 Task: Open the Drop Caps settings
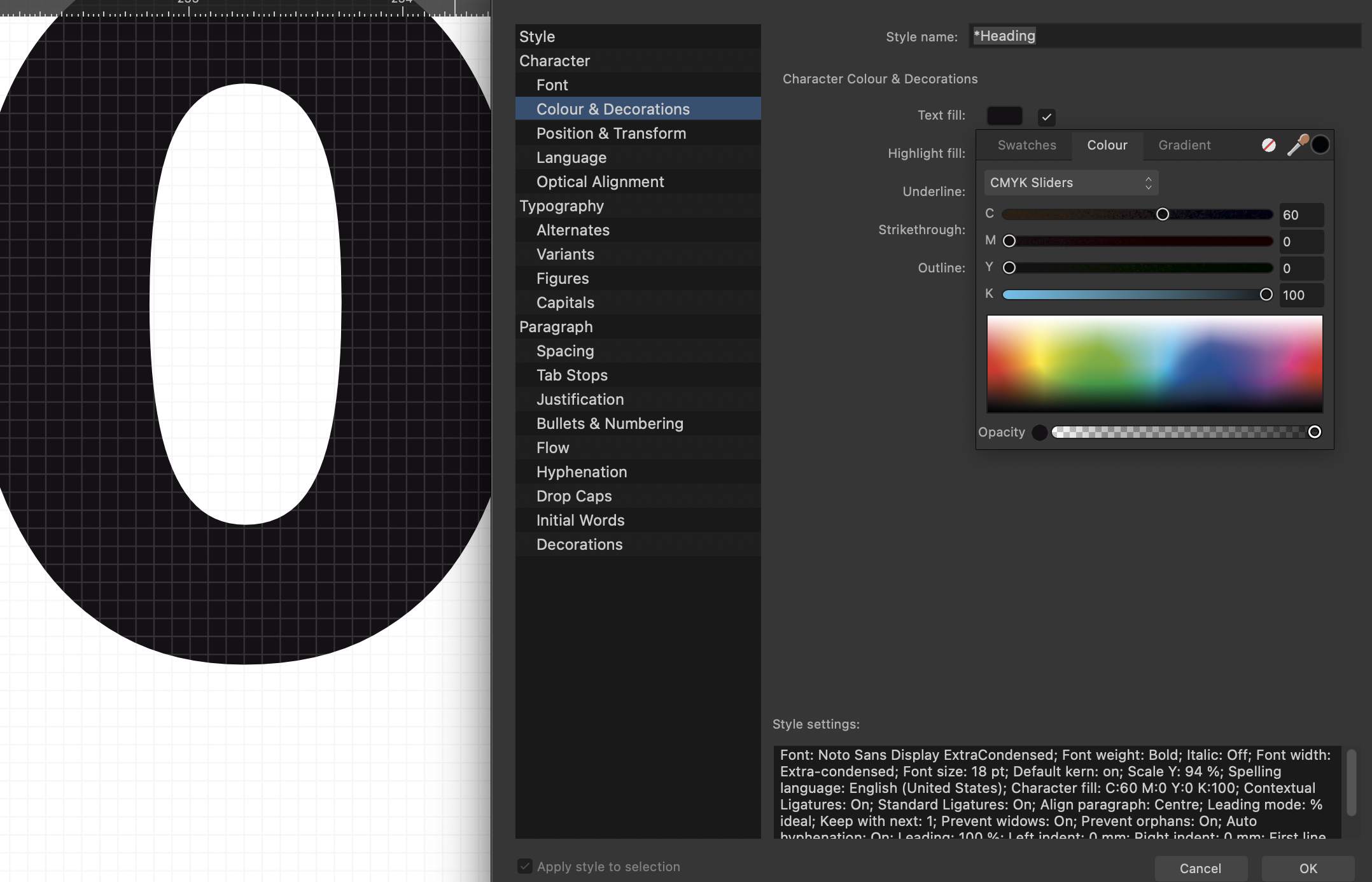click(573, 496)
